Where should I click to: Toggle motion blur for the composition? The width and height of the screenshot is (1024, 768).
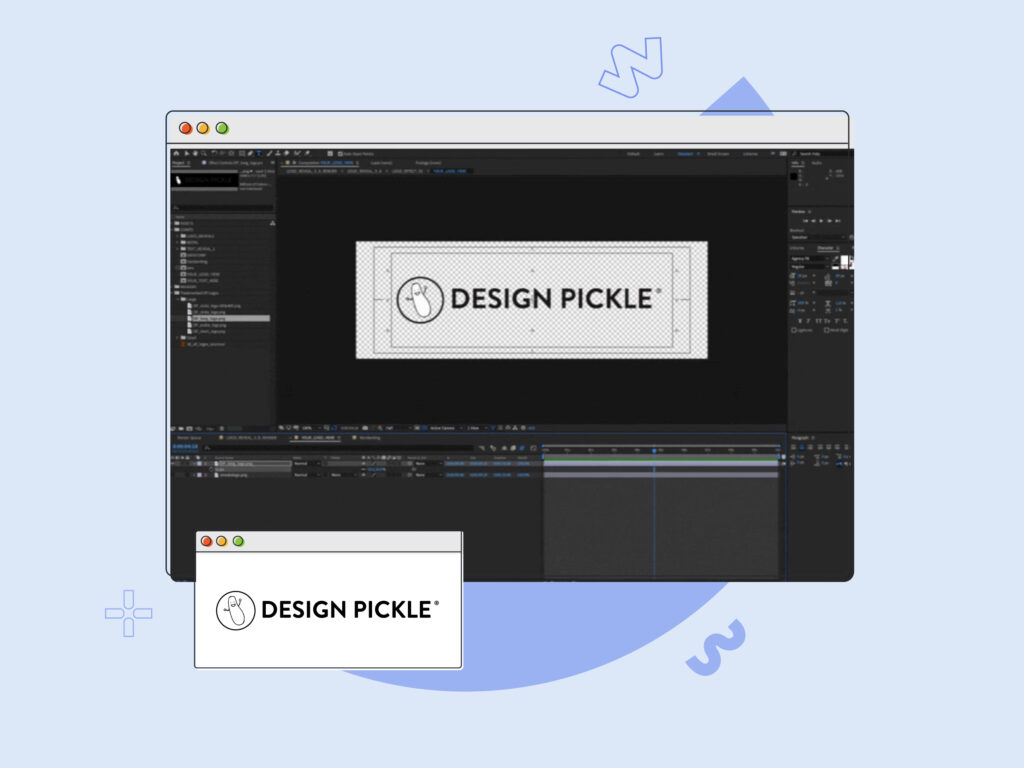point(522,448)
